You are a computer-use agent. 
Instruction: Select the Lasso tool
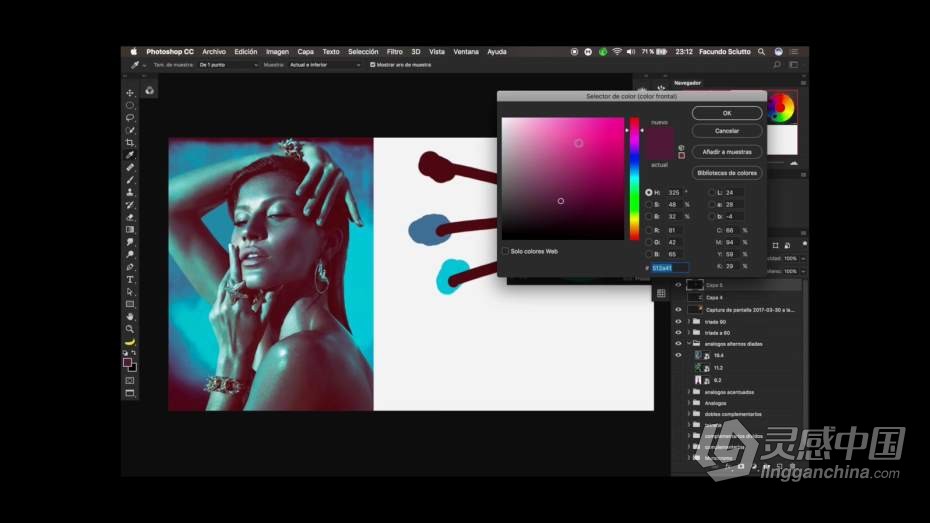click(x=130, y=118)
